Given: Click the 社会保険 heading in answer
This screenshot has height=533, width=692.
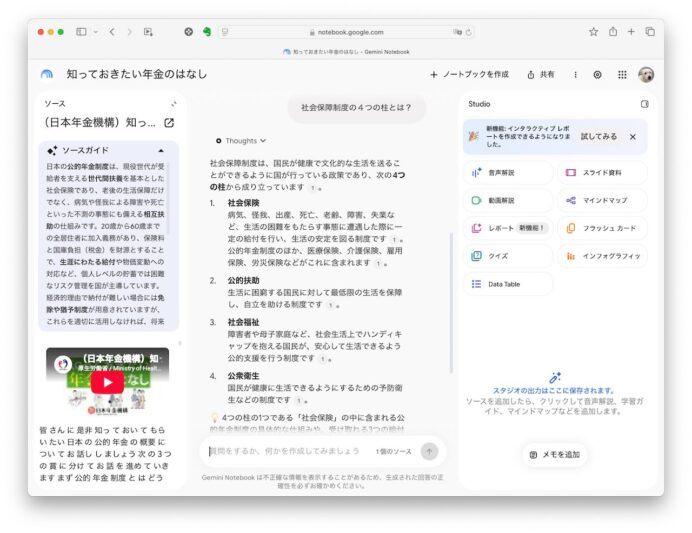Looking at the screenshot, I should (243, 203).
